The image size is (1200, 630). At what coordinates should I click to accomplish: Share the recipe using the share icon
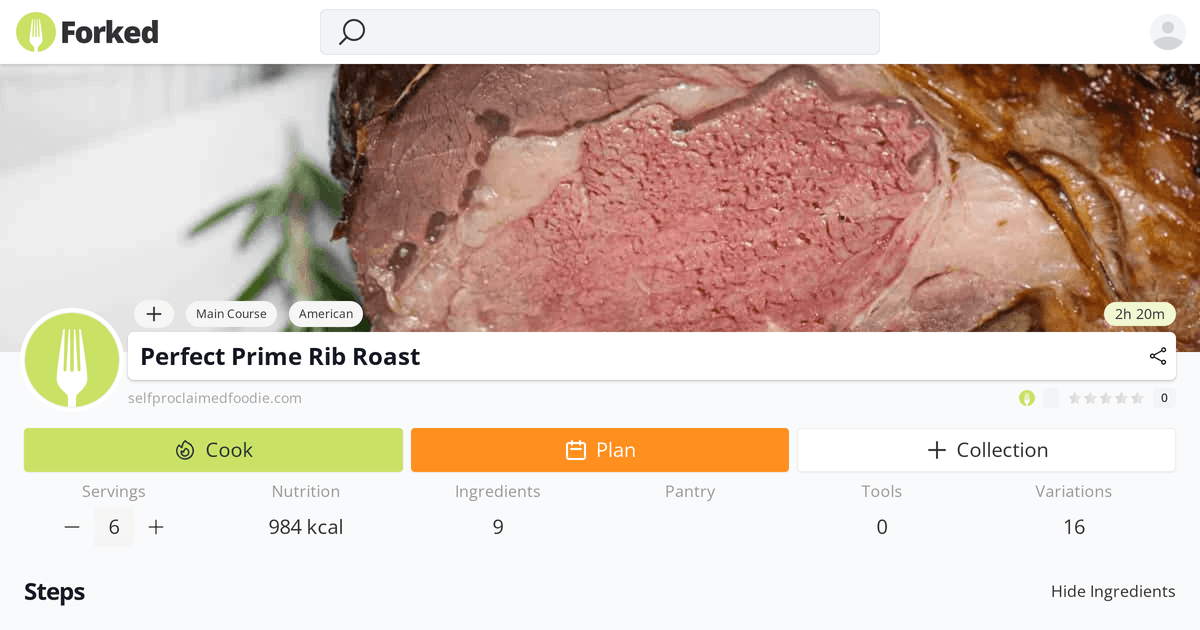[1157, 356]
